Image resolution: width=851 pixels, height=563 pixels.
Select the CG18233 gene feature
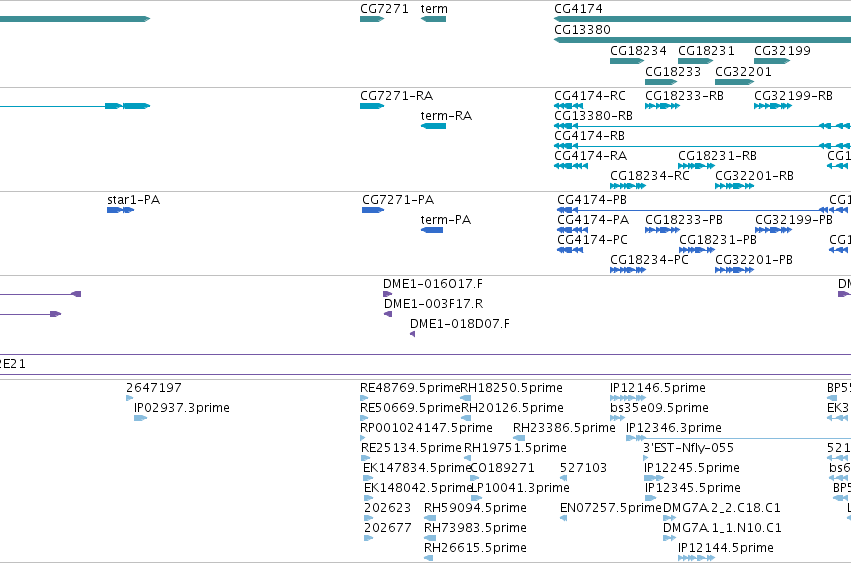[x=661, y=82]
